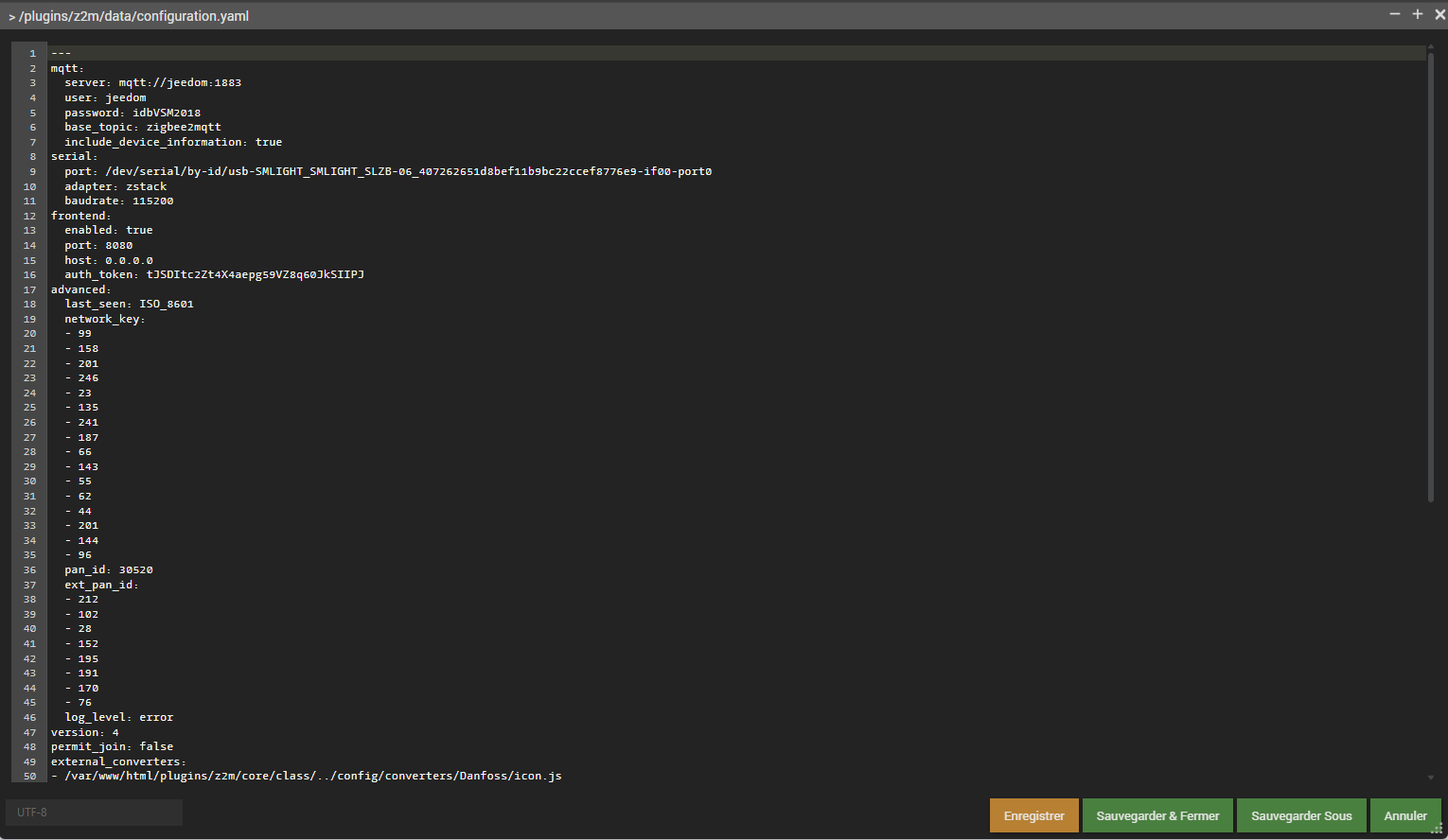Click the serial port path line
Screen dimensions: 1448x840
click(388, 172)
